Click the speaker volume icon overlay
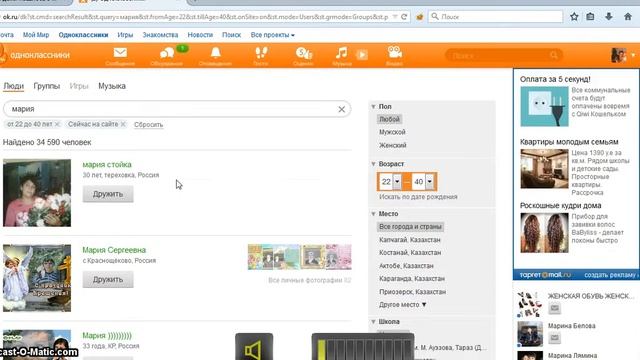This screenshot has height=360, width=640. point(254,348)
